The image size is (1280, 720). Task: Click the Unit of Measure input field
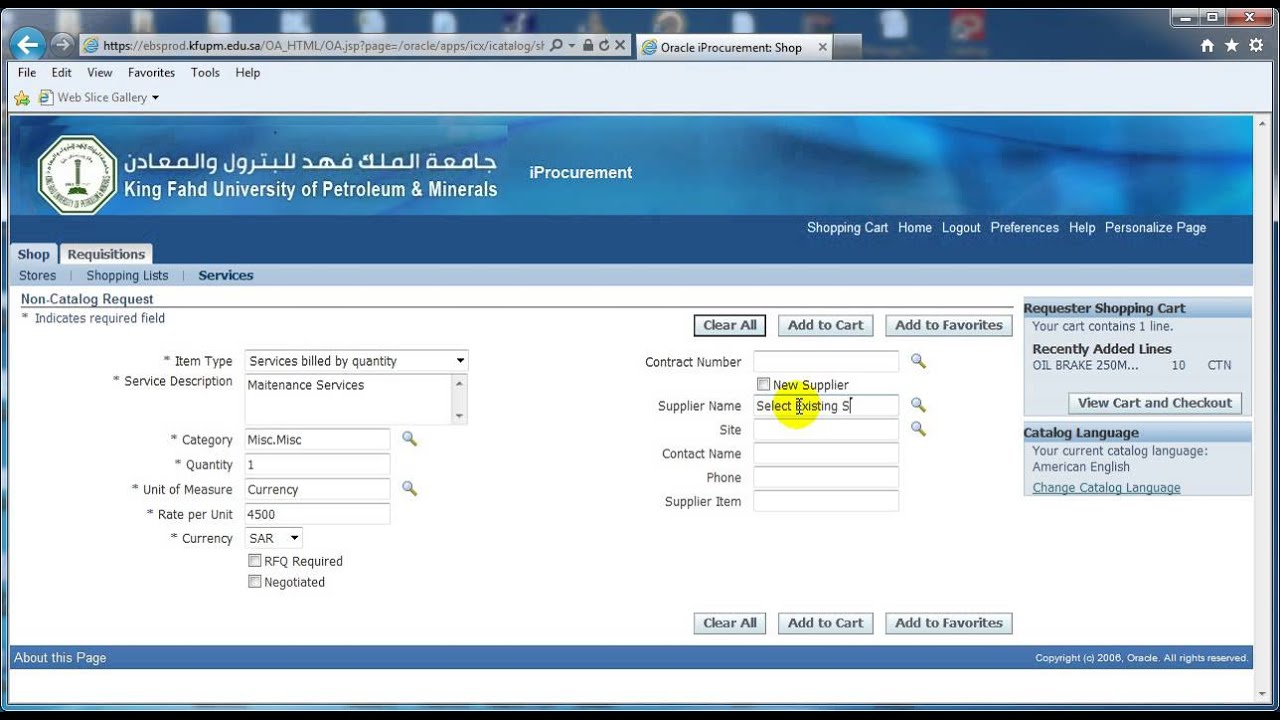pos(317,489)
